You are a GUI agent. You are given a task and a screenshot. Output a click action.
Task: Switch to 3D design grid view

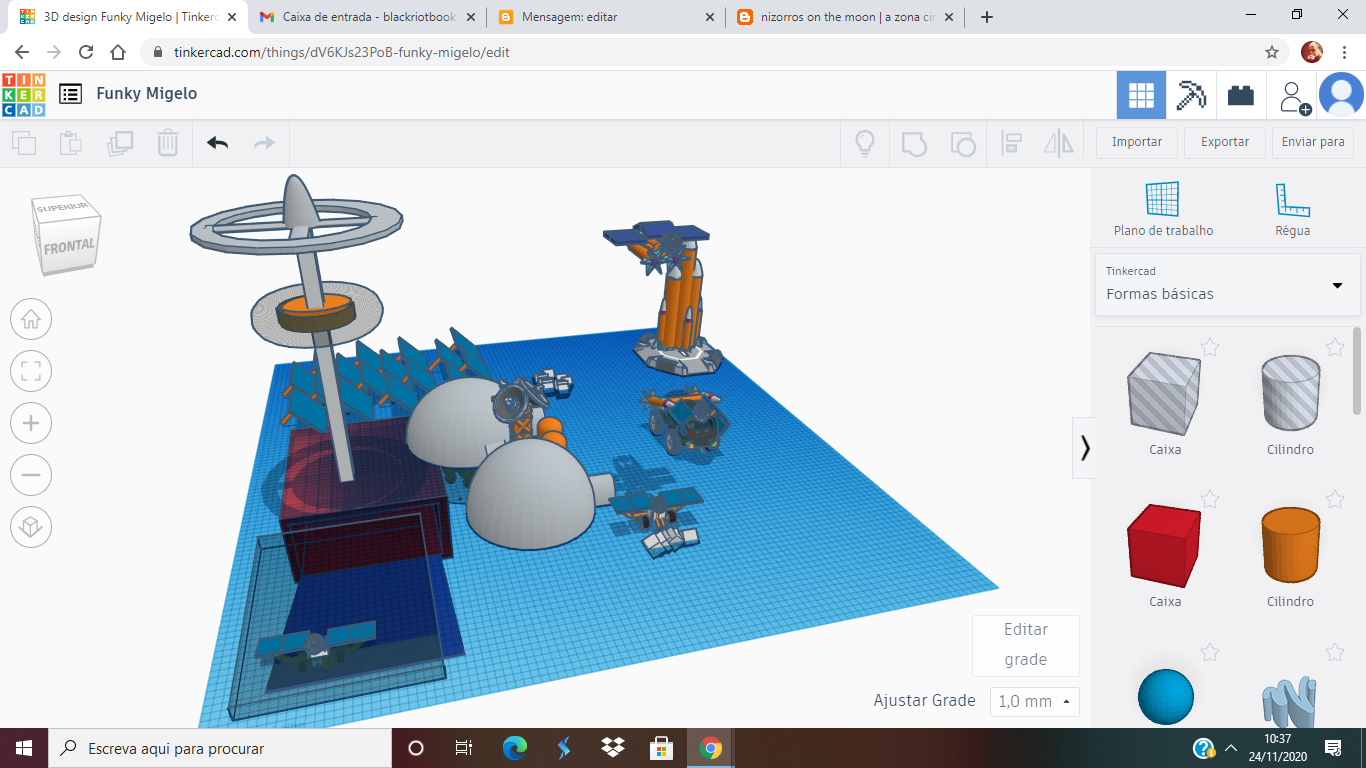[x=1141, y=95]
